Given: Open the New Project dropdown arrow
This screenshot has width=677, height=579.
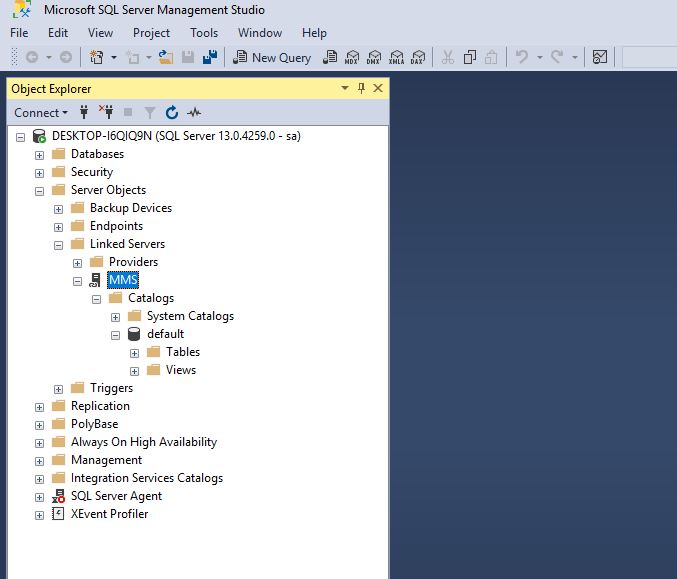Looking at the screenshot, I should point(114,57).
